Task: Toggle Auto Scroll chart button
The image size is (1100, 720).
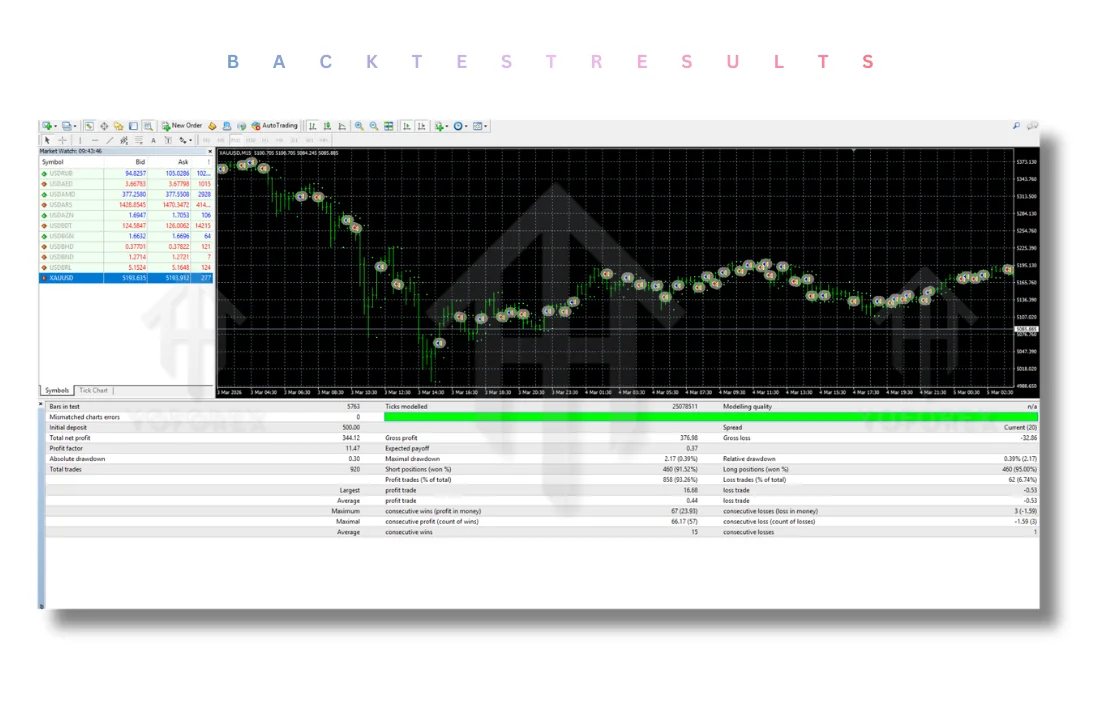Action: (x=407, y=126)
